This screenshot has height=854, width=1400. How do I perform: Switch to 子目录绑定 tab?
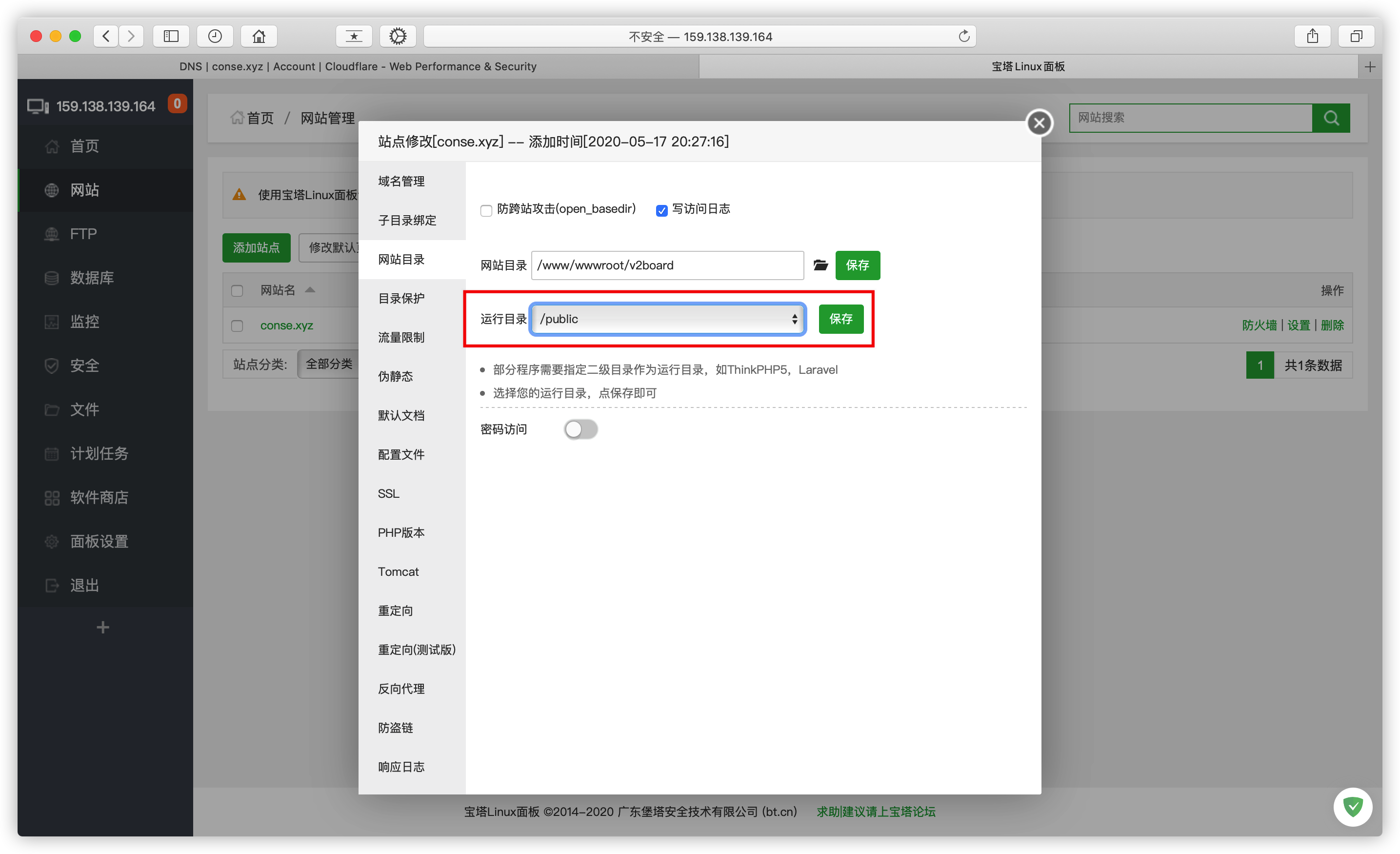[412, 221]
